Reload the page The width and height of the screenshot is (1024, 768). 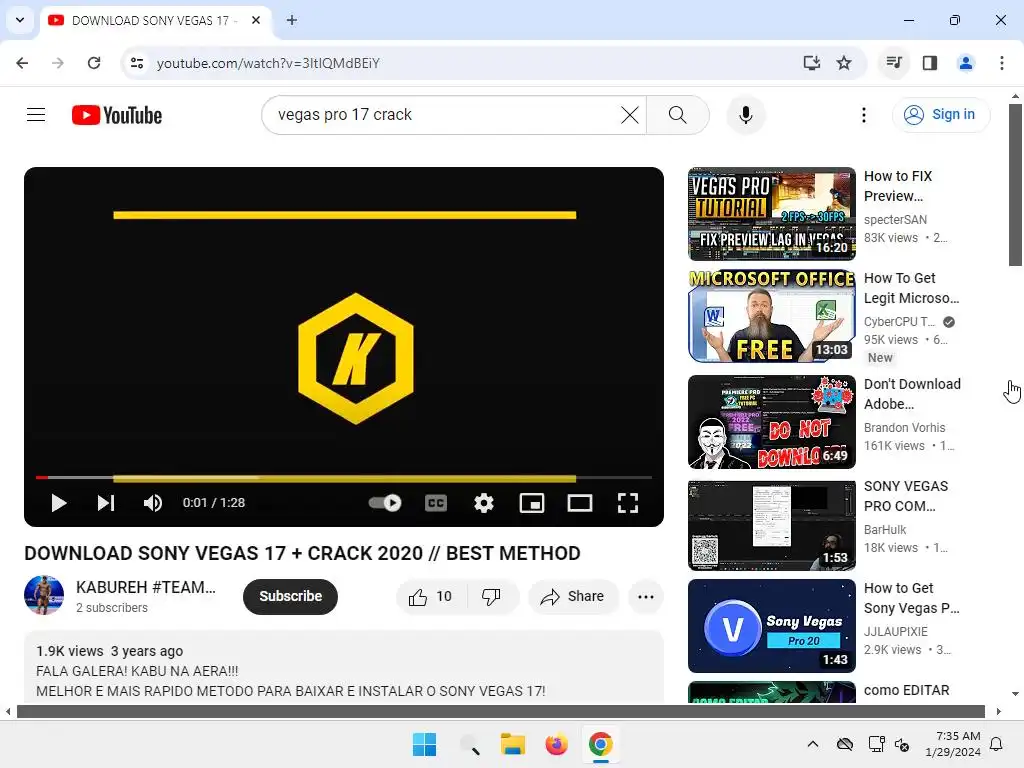(94, 63)
